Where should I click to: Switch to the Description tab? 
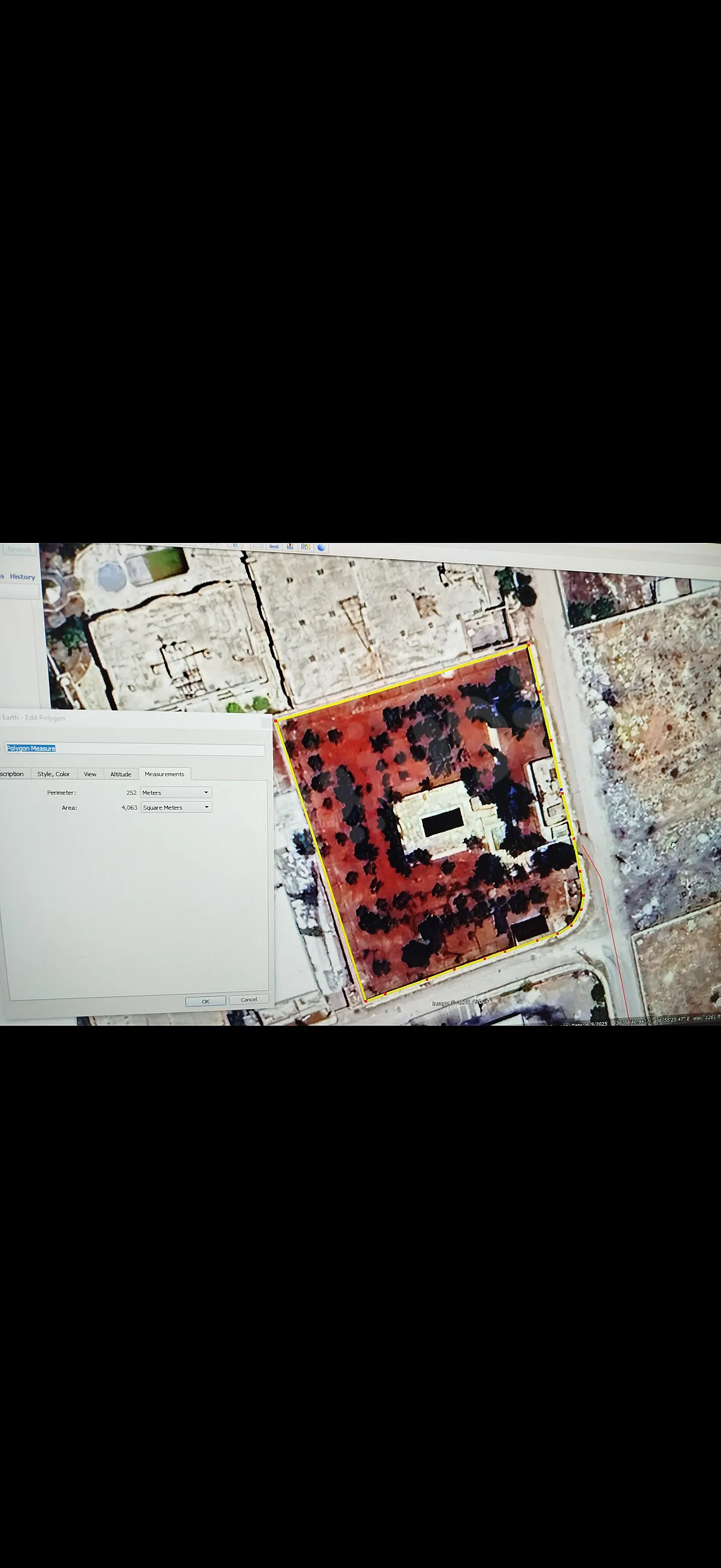pyautogui.click(x=12, y=774)
